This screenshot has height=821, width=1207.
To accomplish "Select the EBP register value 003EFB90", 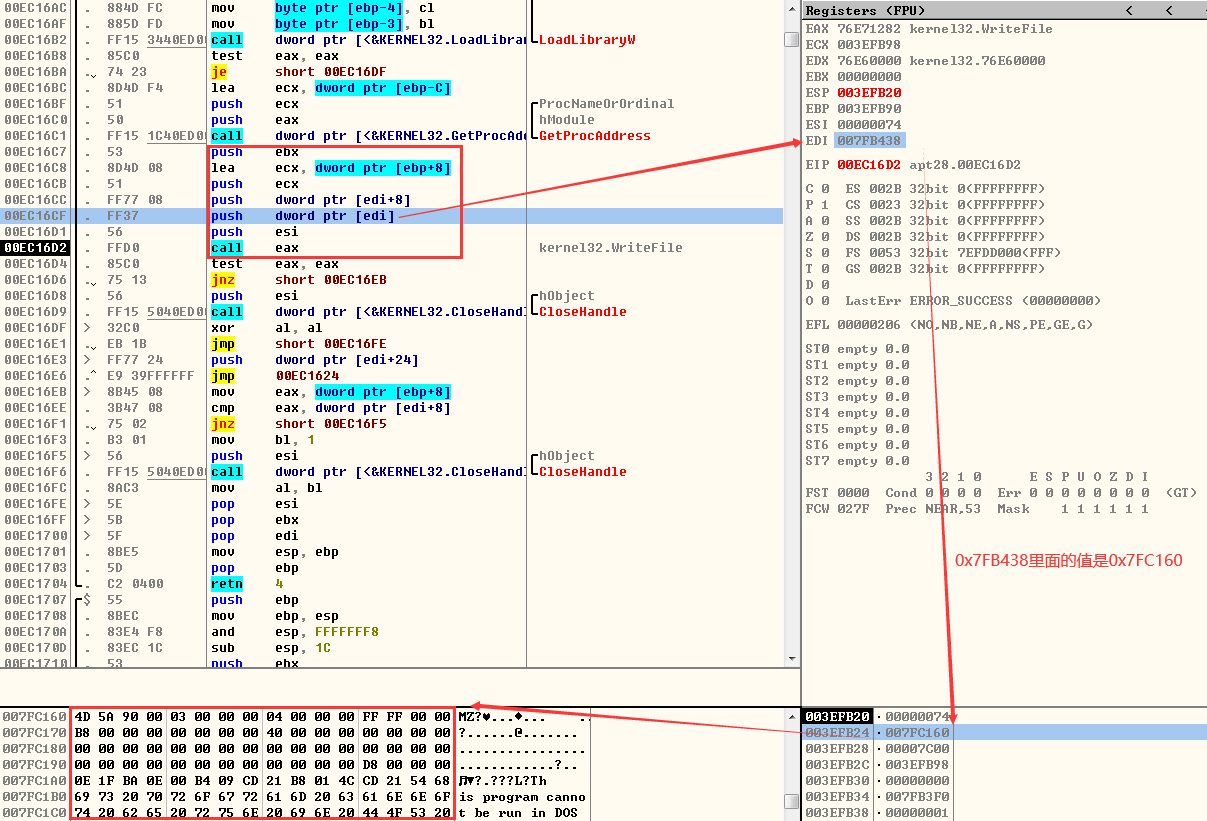I will (869, 109).
